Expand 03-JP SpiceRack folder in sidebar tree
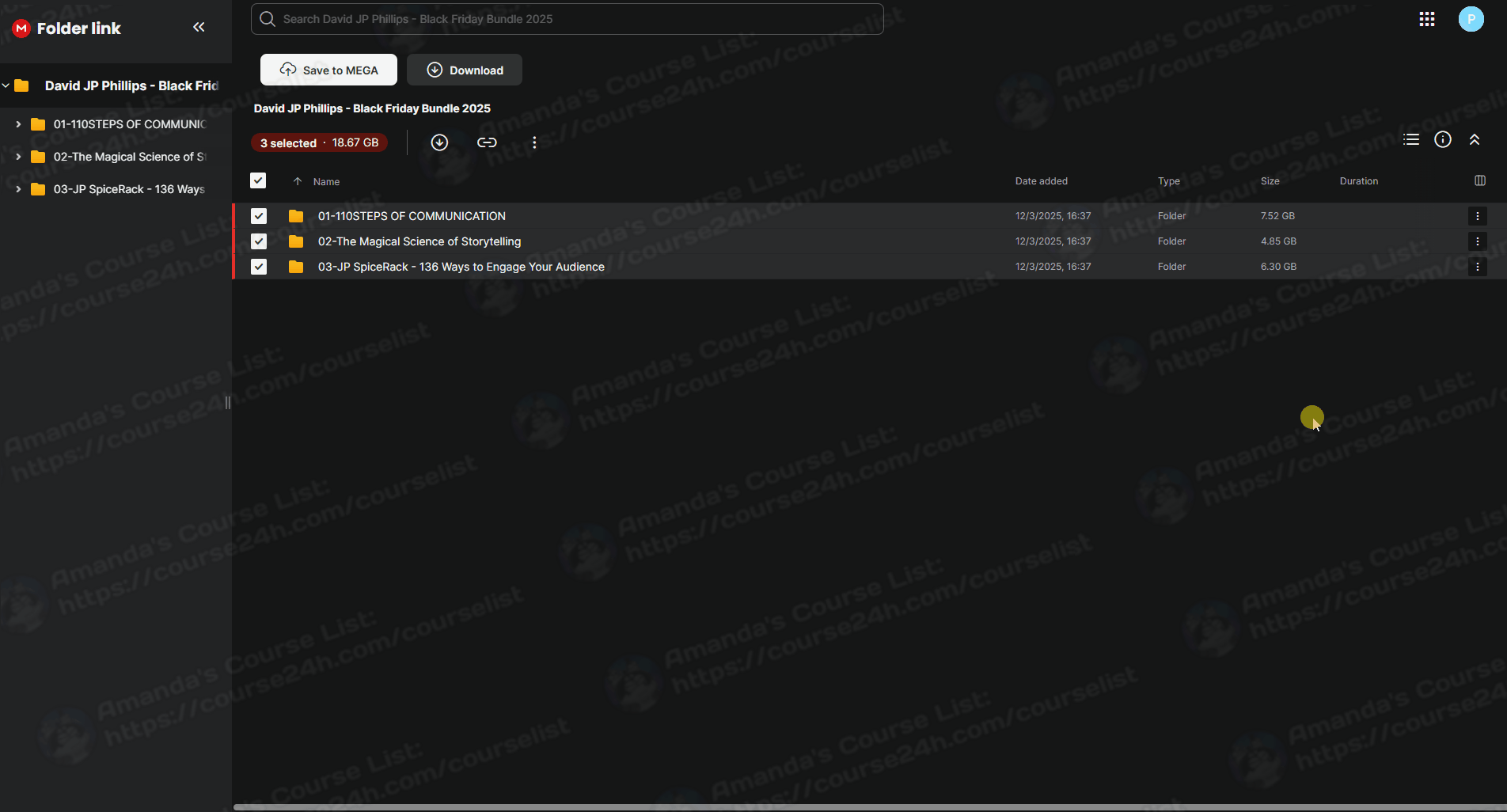 point(18,189)
